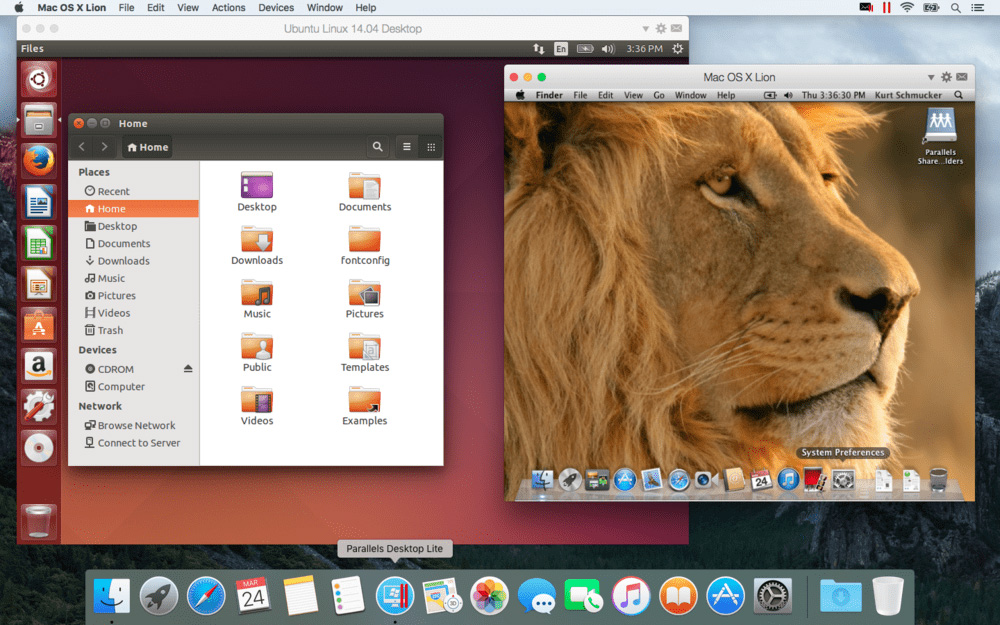
Task: Click the Amazon icon in Ubuntu launcher
Action: coord(38,365)
